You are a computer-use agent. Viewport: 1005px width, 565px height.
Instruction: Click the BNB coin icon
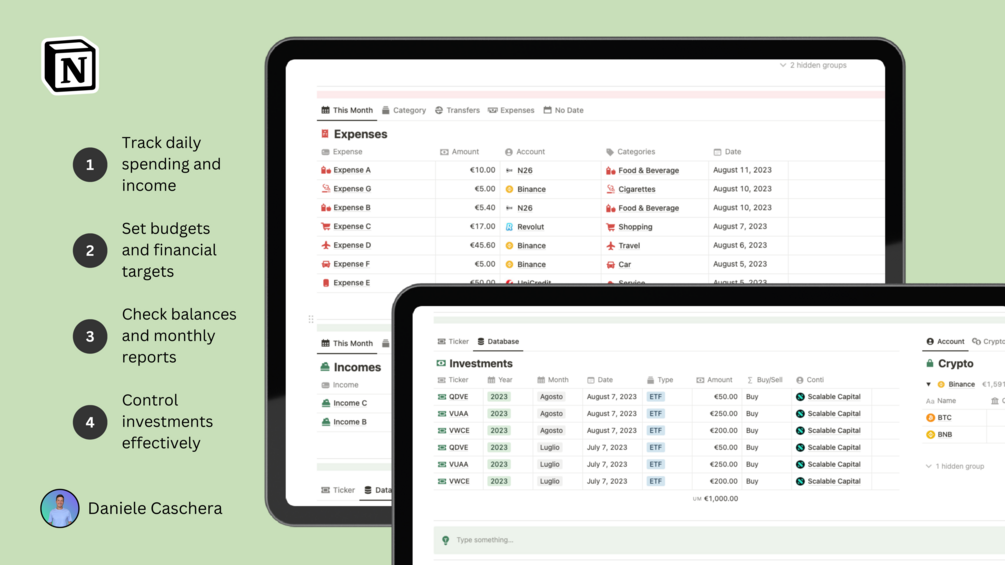click(x=931, y=434)
